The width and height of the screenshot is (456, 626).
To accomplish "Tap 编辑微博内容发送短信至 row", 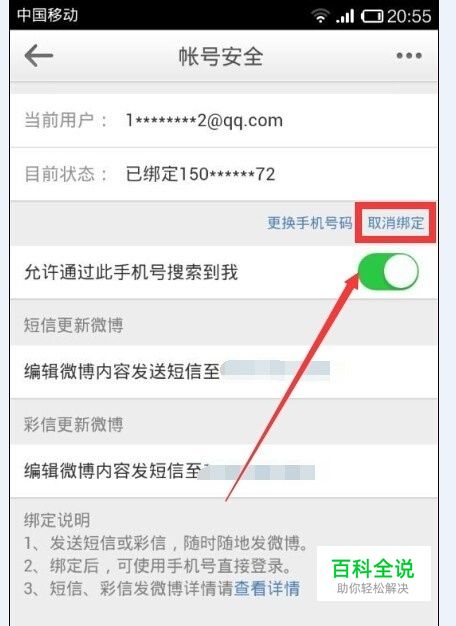I will (224, 371).
